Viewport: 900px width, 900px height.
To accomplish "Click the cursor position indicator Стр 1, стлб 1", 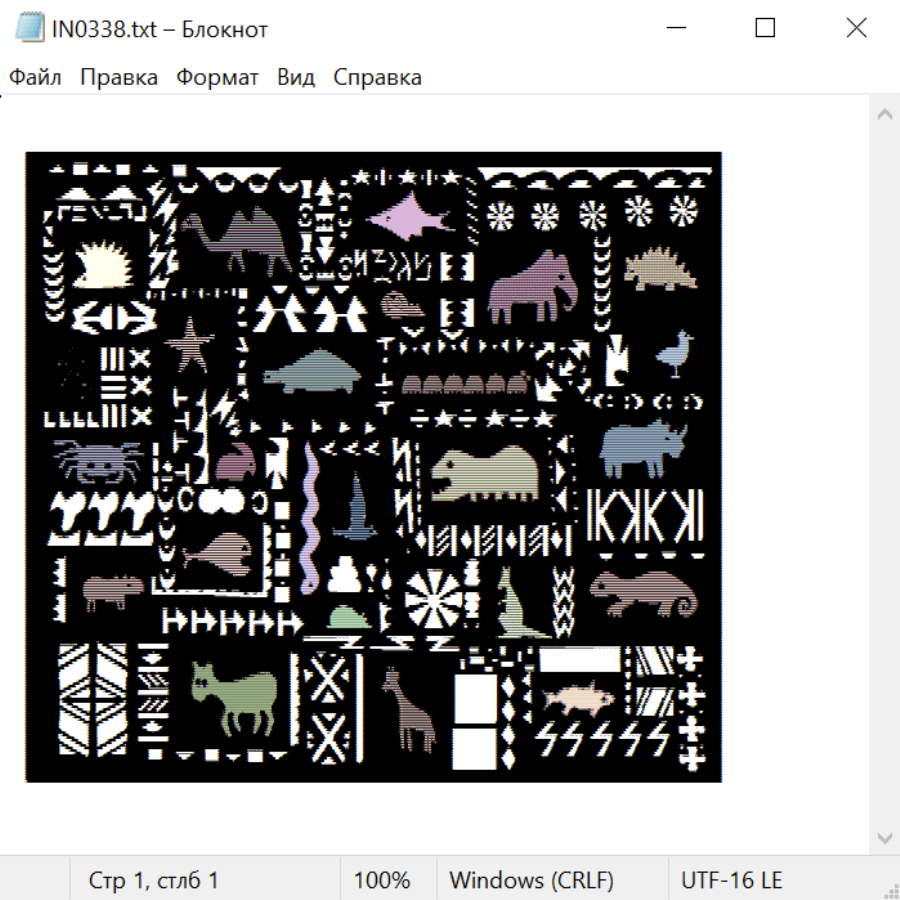I will coord(154,880).
